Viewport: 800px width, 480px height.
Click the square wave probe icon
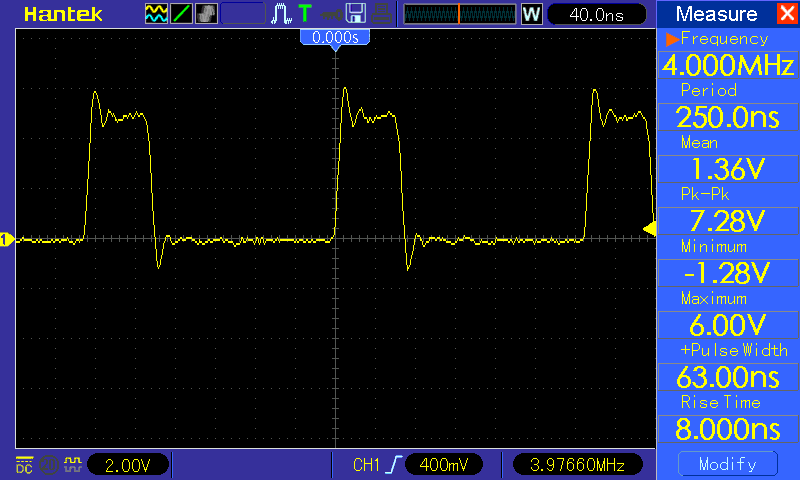coord(73,464)
